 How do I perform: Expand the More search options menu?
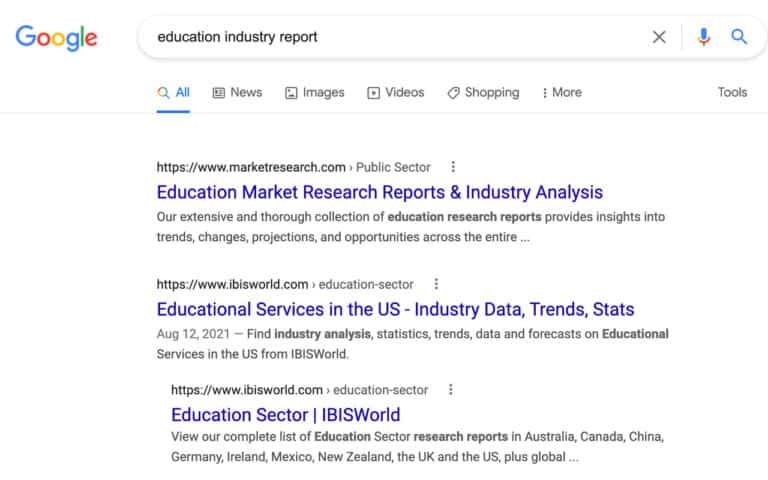coord(562,93)
